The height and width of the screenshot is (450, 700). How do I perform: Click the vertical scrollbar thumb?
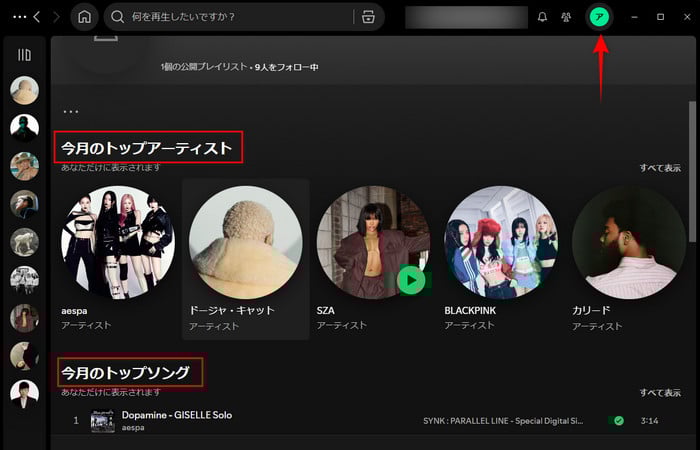pyautogui.click(x=692, y=172)
